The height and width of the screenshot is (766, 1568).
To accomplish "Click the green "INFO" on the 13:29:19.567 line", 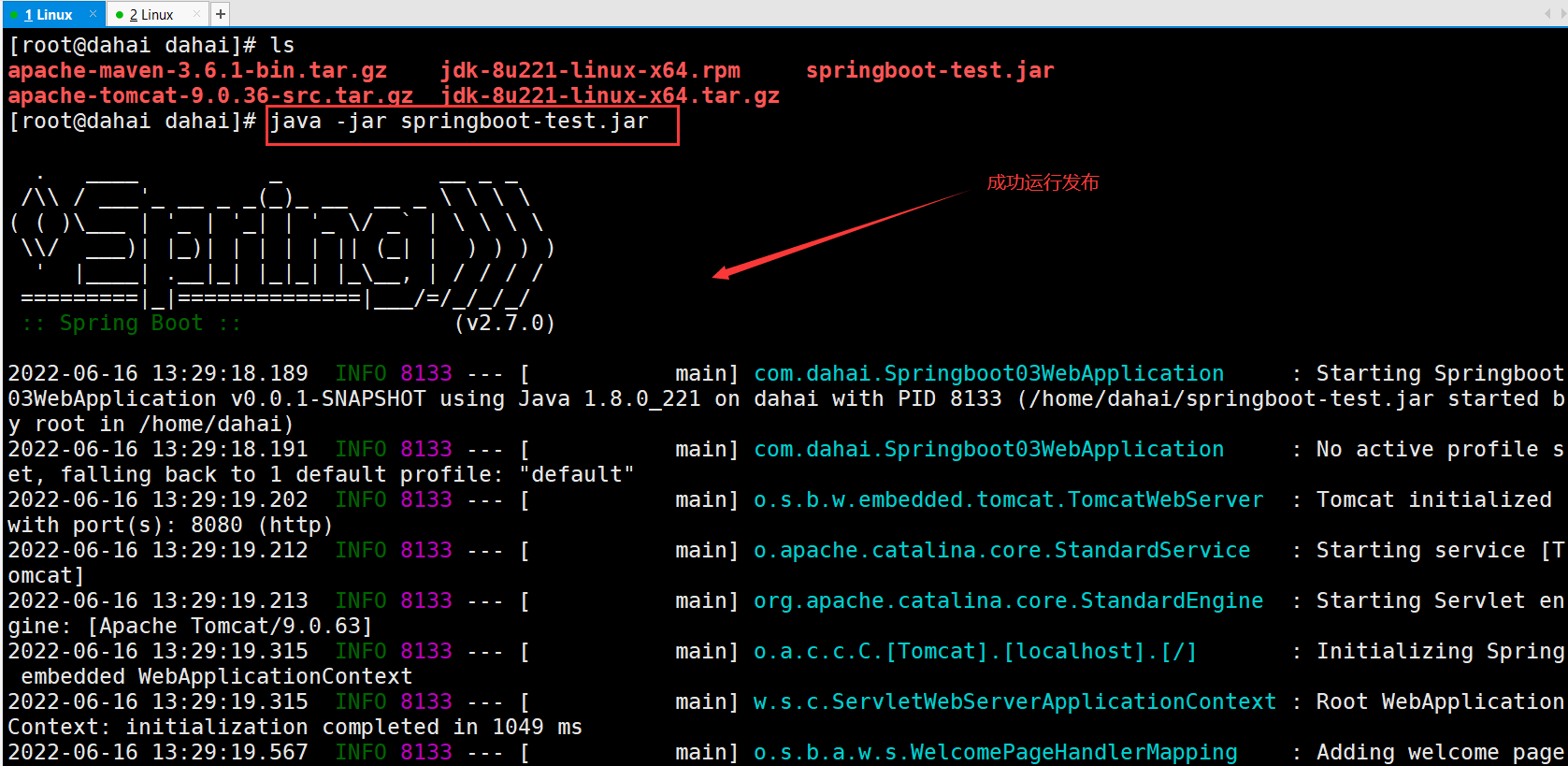I will (361, 753).
